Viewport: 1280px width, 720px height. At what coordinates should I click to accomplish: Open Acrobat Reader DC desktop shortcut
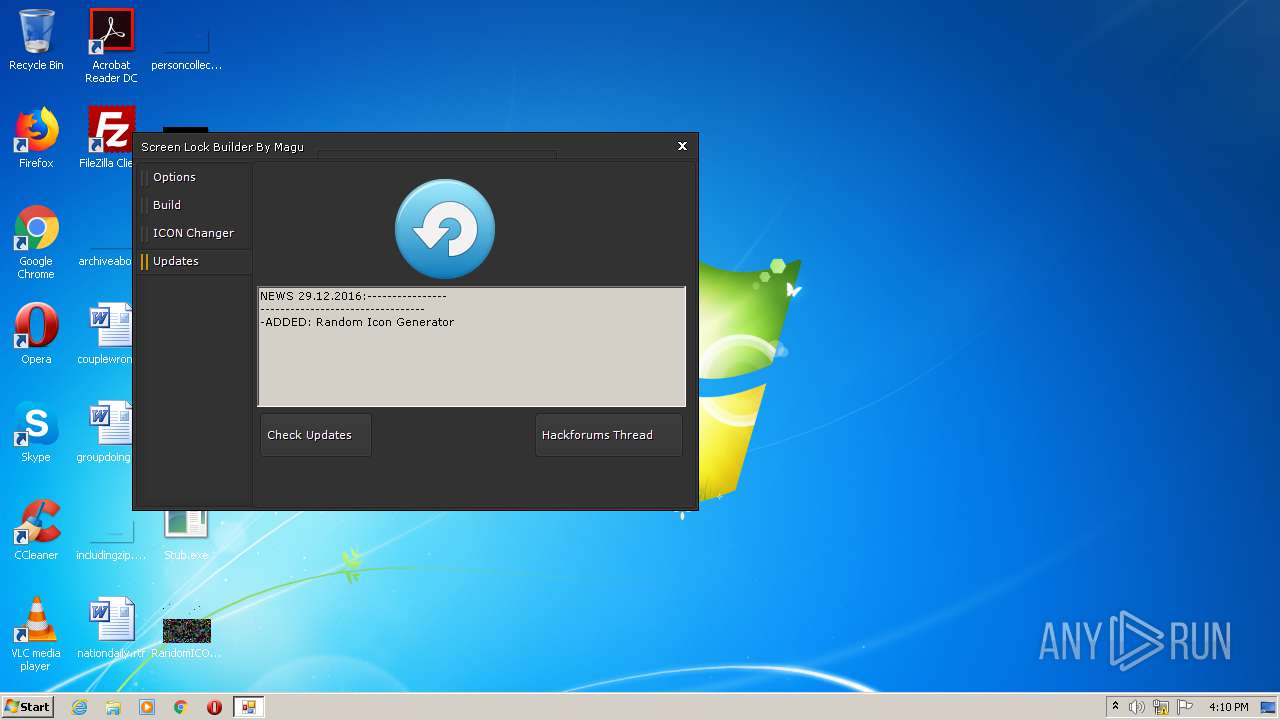[x=111, y=46]
